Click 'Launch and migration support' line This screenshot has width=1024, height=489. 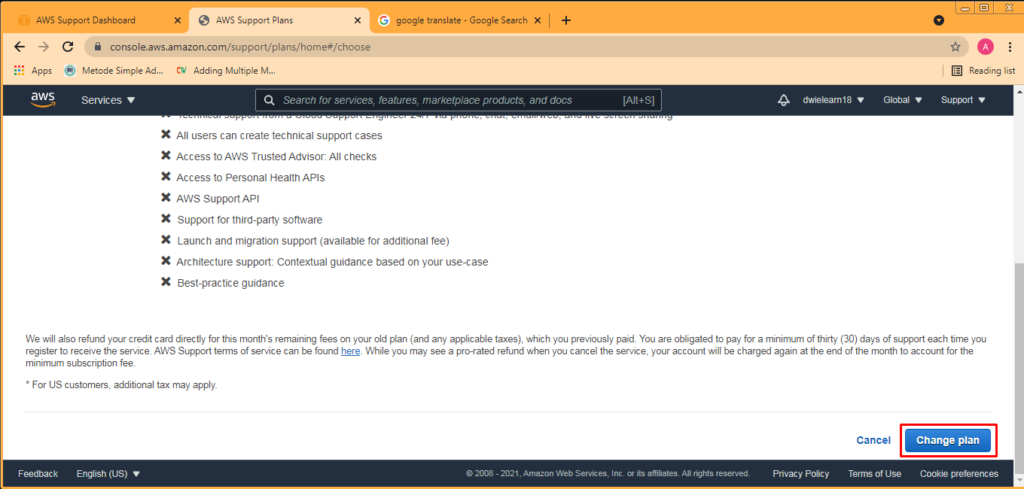(x=313, y=241)
